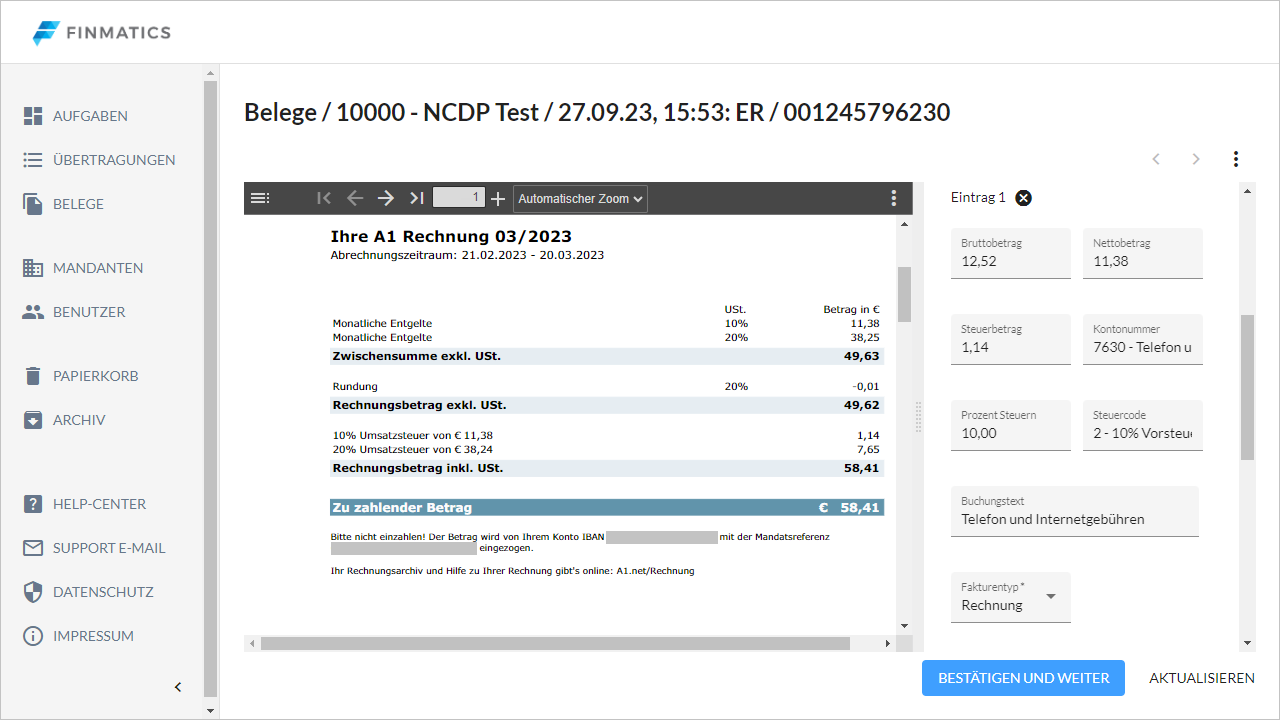This screenshot has height=720, width=1280.
Task: Toggle the PDF viewer sidebar icon
Action: click(260, 198)
